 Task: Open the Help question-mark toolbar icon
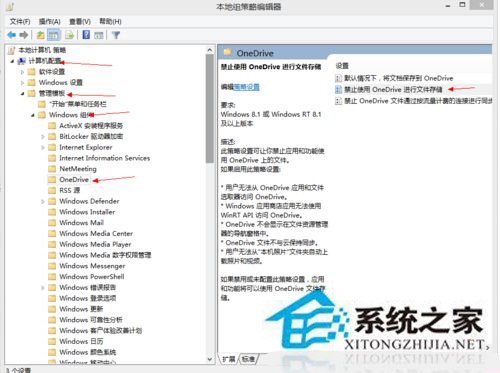tap(86, 35)
